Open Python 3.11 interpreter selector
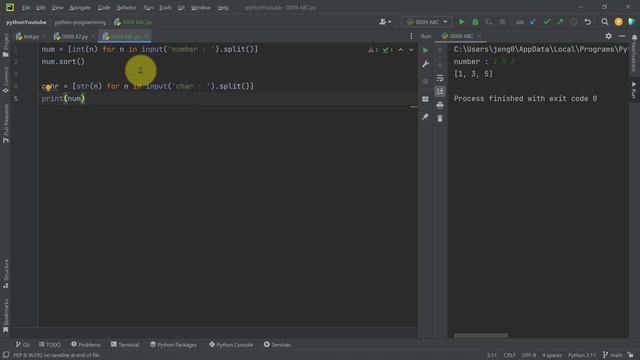The image size is (640, 360). pyautogui.click(x=582, y=355)
